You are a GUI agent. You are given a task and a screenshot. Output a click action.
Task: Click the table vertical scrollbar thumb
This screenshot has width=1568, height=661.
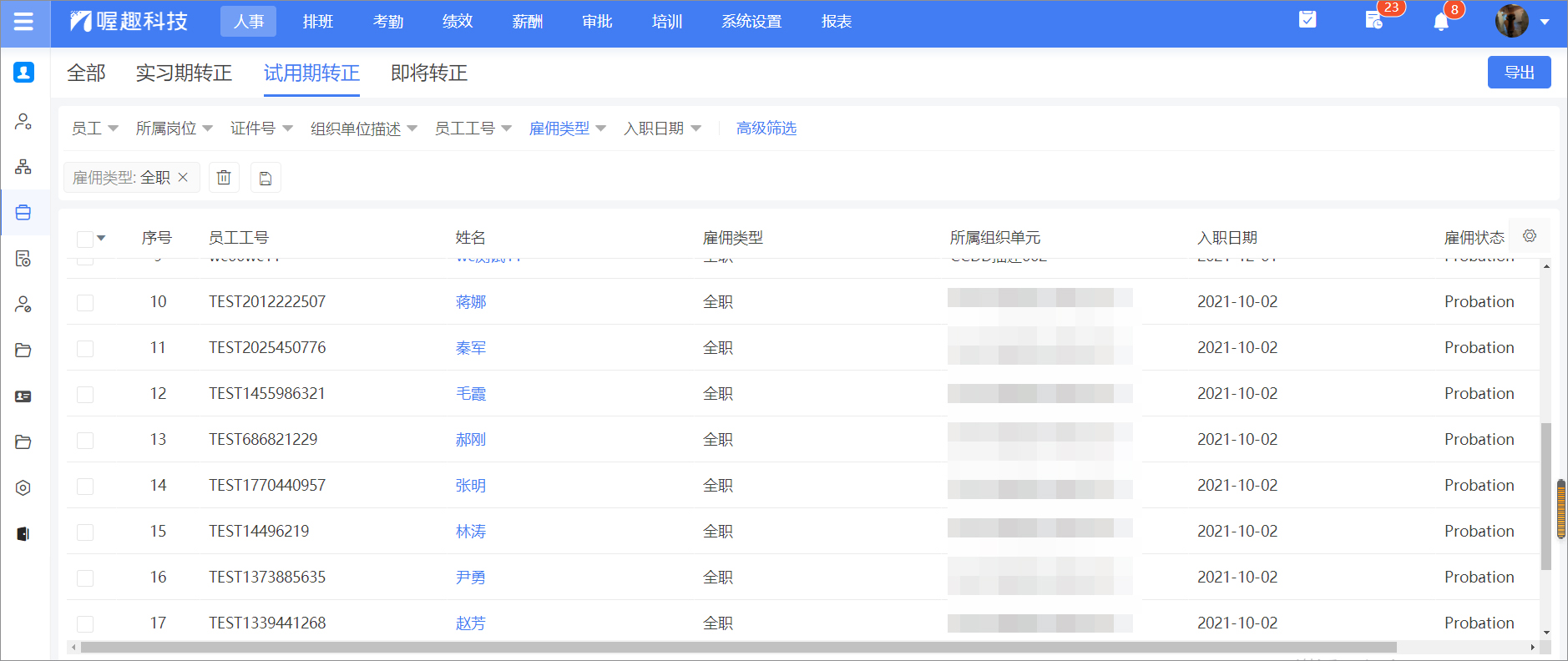1545,497
